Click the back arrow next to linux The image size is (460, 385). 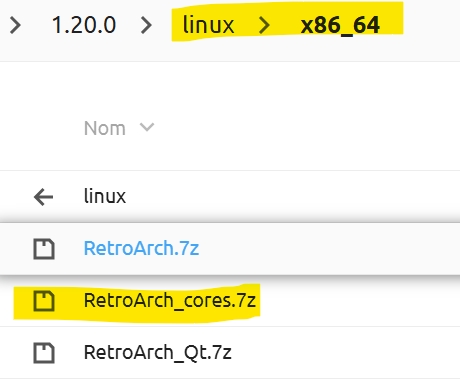44,197
